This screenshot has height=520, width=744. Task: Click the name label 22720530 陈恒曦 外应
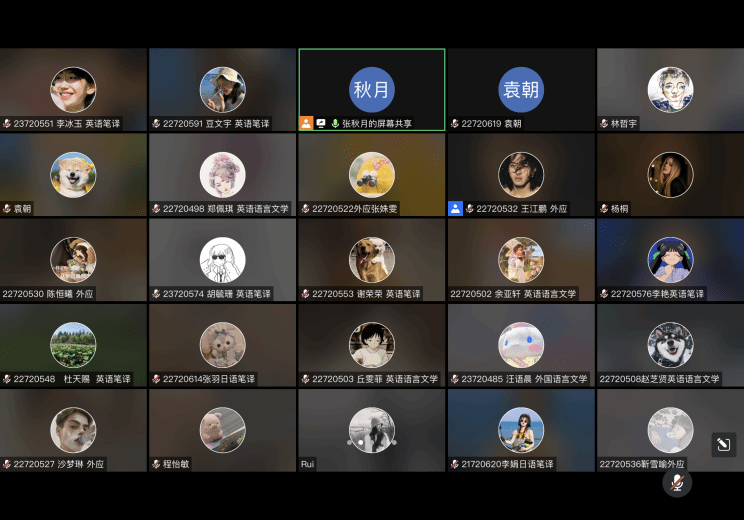point(48,294)
